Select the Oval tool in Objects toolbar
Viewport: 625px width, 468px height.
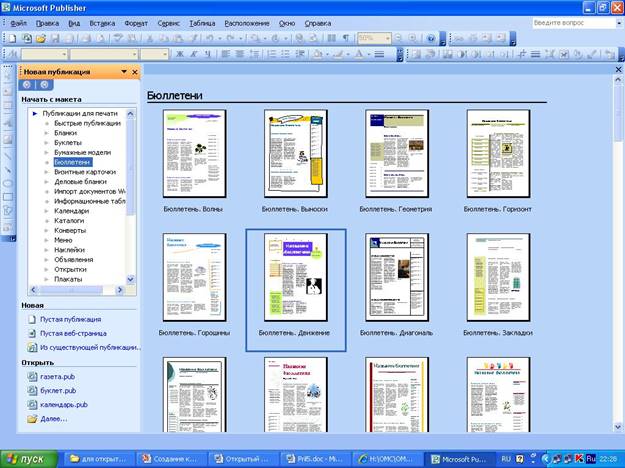(8, 183)
